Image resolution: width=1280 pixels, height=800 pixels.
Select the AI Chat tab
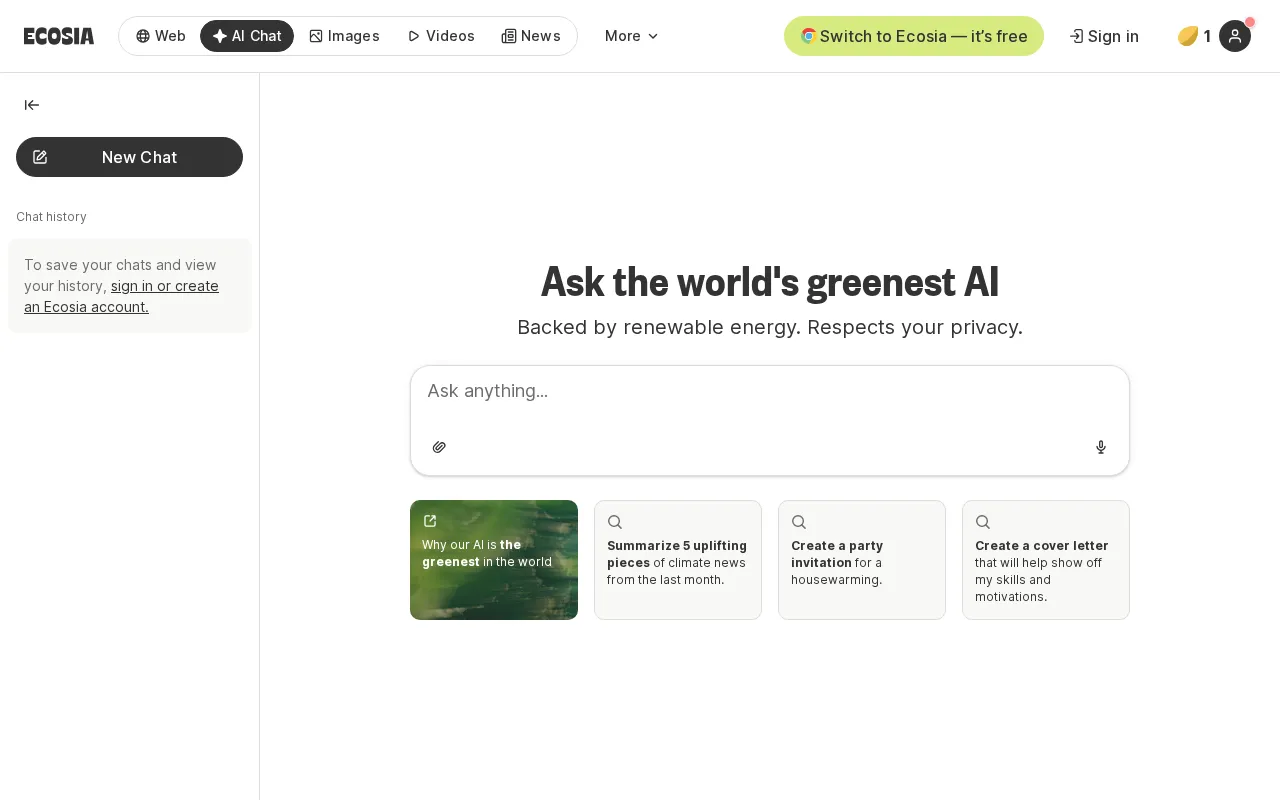click(x=247, y=36)
